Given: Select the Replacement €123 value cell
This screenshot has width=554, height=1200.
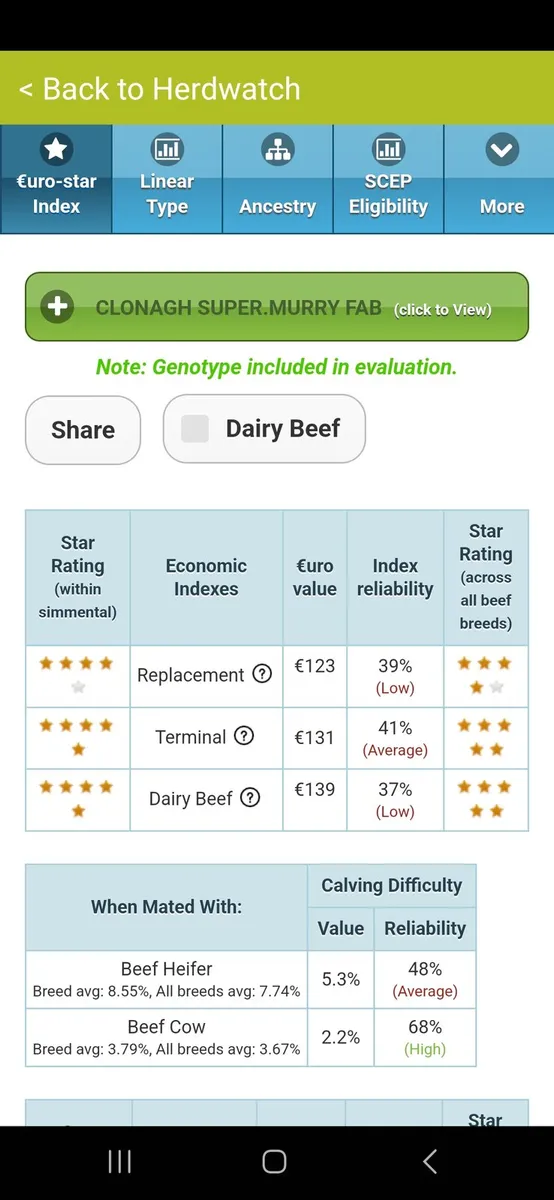Looking at the screenshot, I should pos(315,676).
